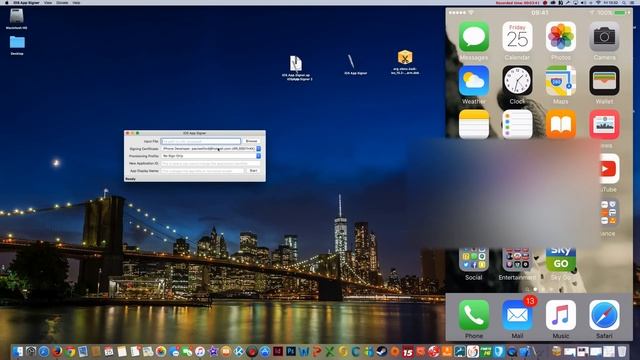This screenshot has height=360, width=640.
Task: Open the Social folder on the iPhone
Action: point(473,260)
